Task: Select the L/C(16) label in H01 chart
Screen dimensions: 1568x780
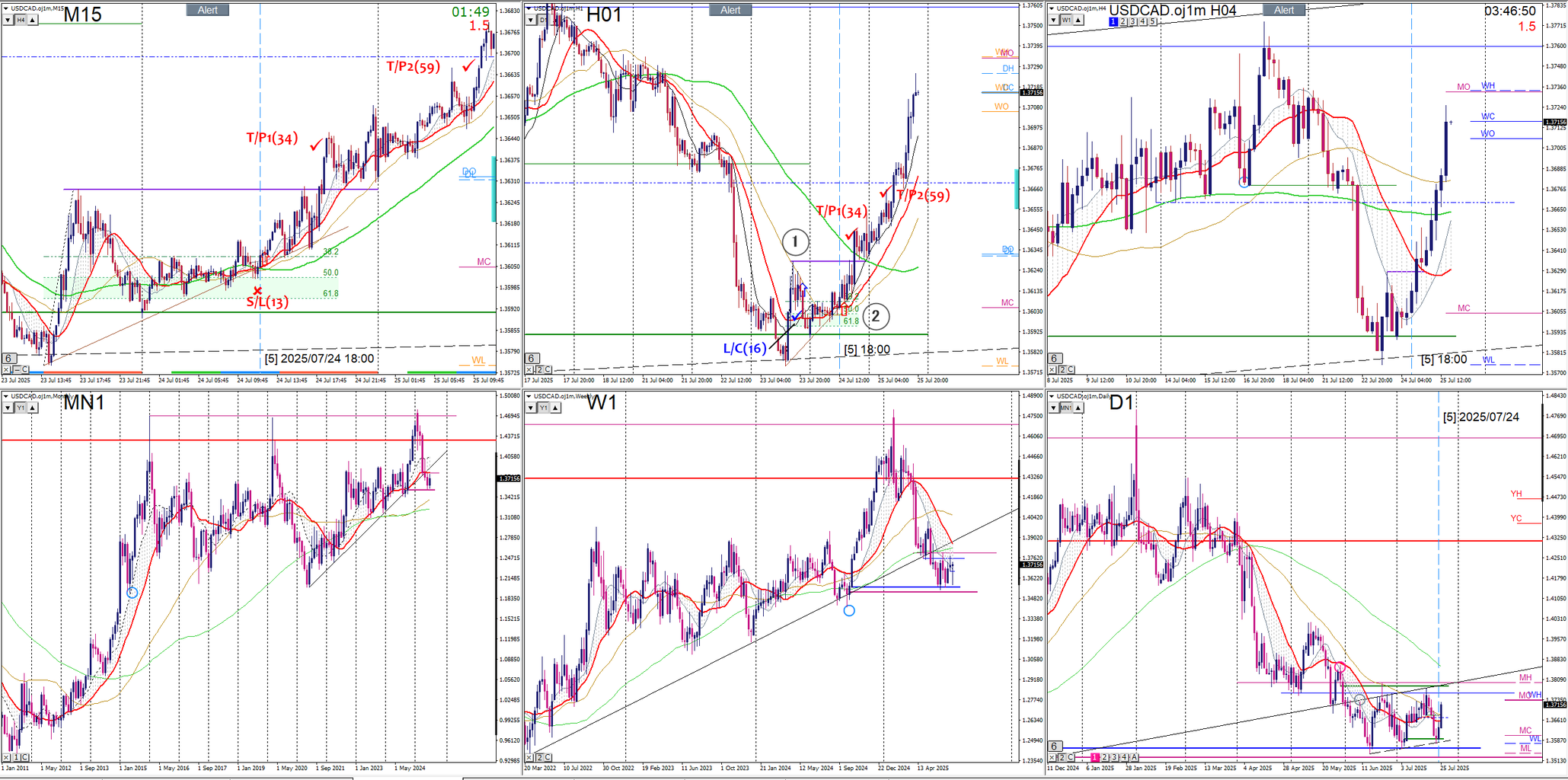Action: (745, 349)
